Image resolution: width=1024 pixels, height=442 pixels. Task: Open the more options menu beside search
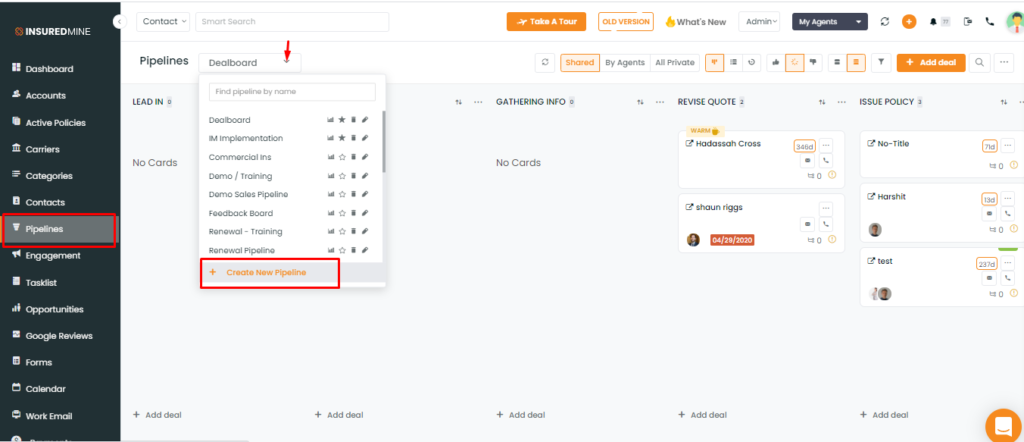(x=1004, y=63)
